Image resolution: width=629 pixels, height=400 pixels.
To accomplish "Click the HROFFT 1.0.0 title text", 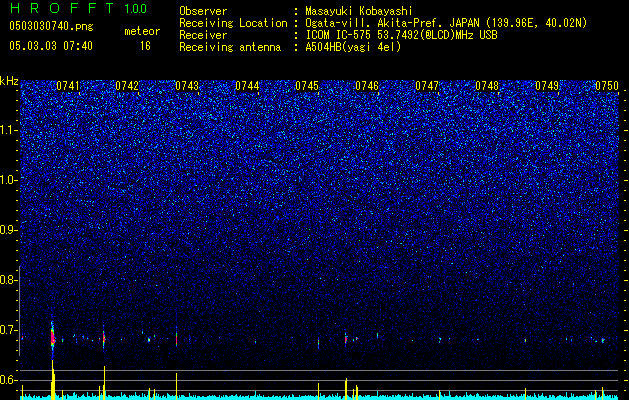I will point(78,8).
